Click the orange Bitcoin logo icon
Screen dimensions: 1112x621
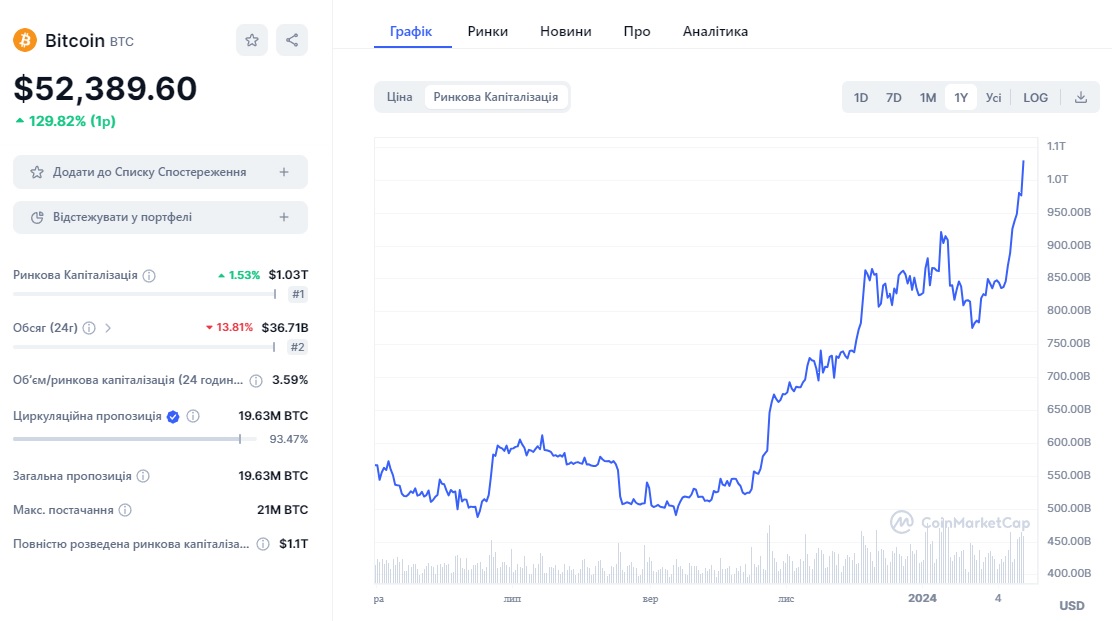pyautogui.click(x=25, y=40)
